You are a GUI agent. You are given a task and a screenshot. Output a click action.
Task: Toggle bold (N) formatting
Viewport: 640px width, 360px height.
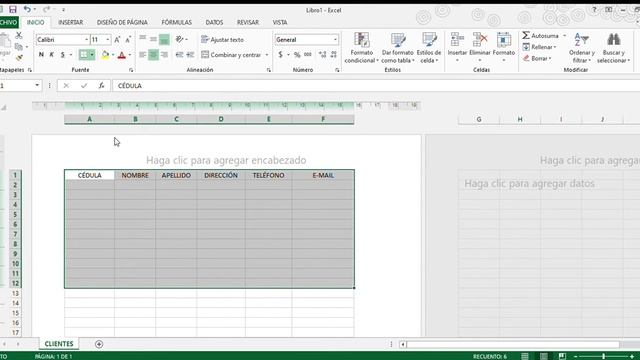click(x=41, y=55)
